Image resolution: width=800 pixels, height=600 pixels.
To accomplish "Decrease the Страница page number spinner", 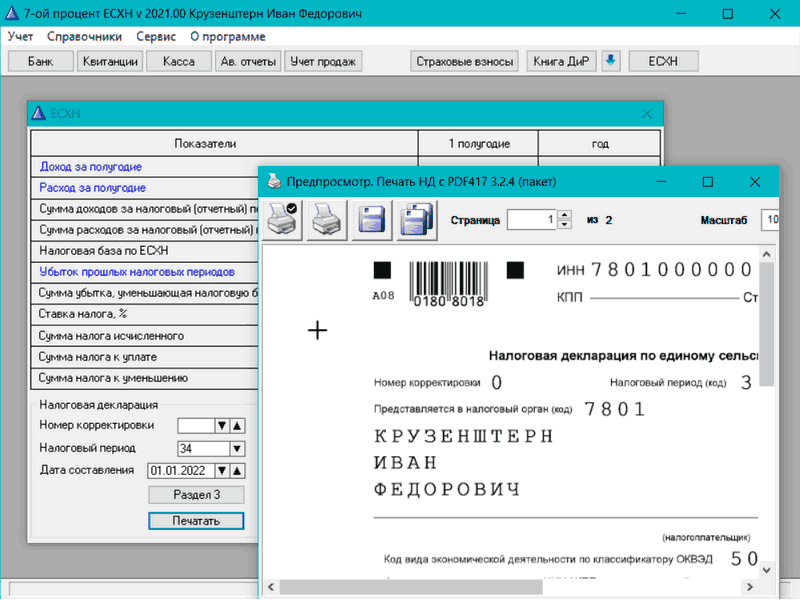I will pyautogui.click(x=565, y=225).
